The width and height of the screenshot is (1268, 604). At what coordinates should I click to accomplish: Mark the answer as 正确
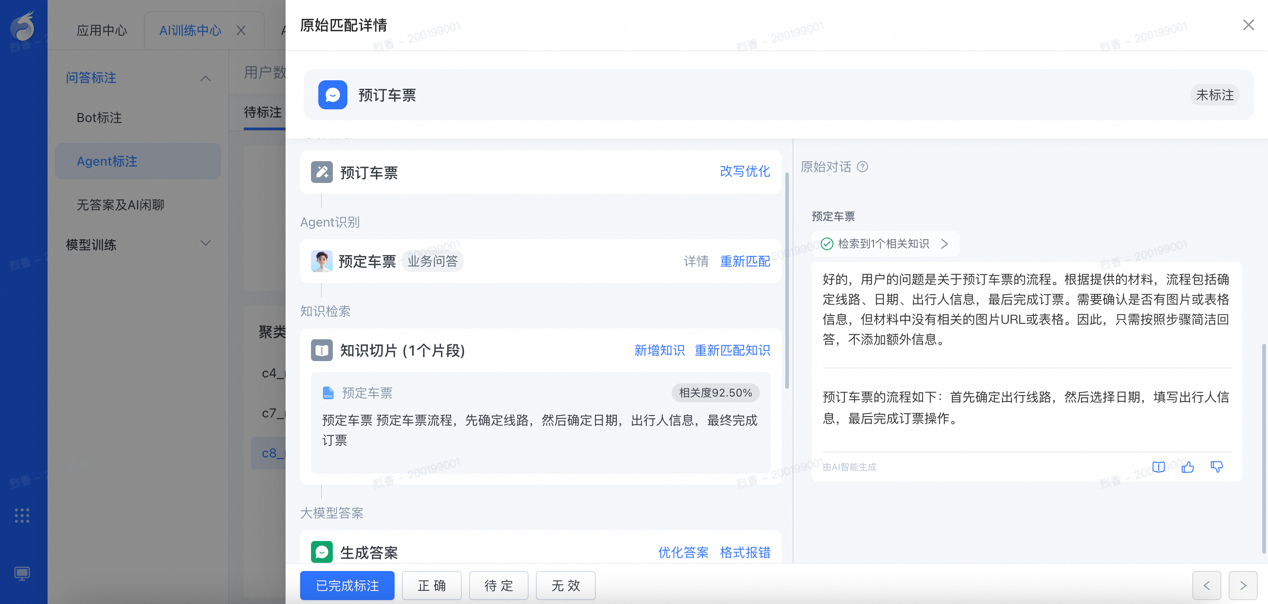point(432,586)
